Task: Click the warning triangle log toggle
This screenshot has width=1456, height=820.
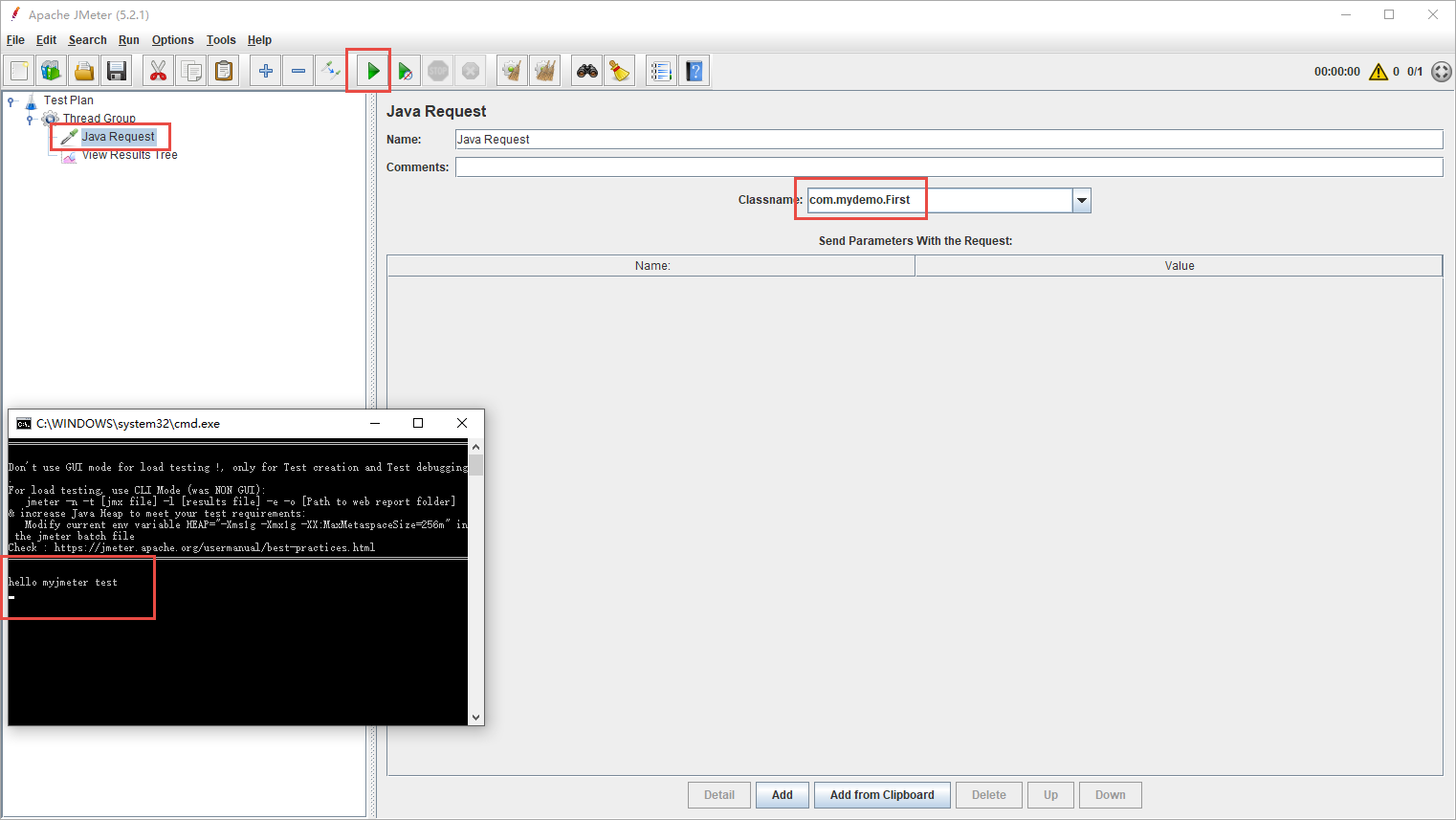Action: click(1378, 72)
